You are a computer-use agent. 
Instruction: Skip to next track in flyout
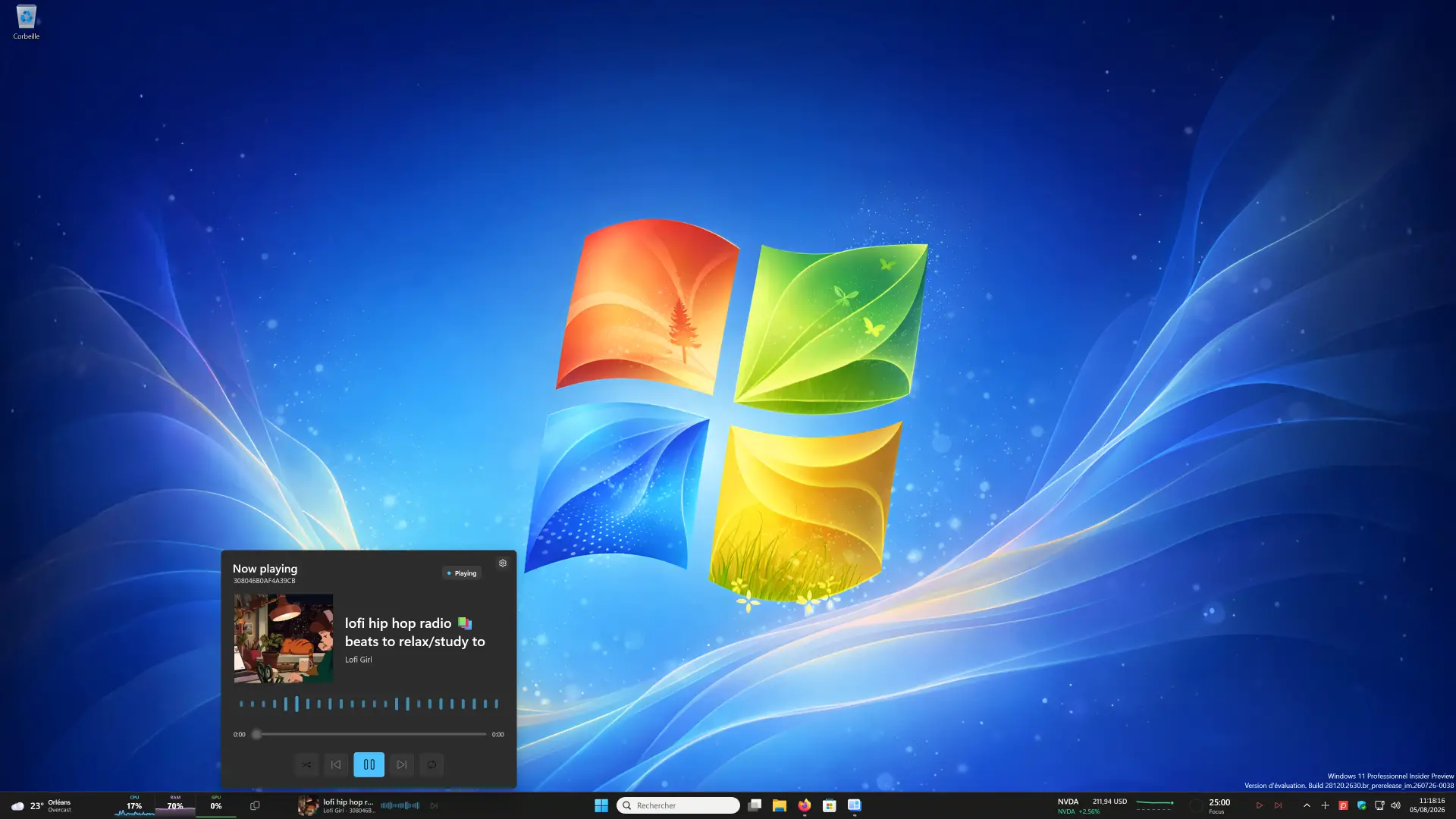[x=402, y=764]
